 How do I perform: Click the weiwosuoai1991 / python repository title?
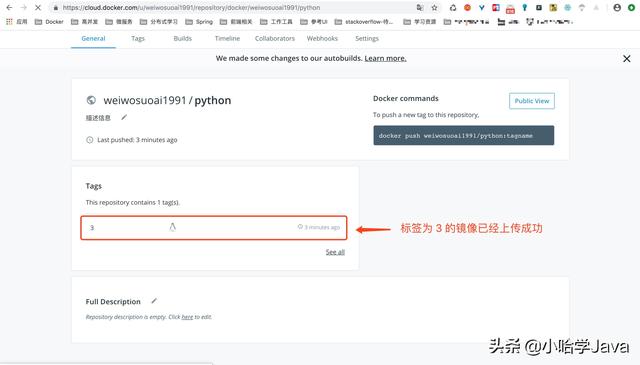pyautogui.click(x=167, y=100)
